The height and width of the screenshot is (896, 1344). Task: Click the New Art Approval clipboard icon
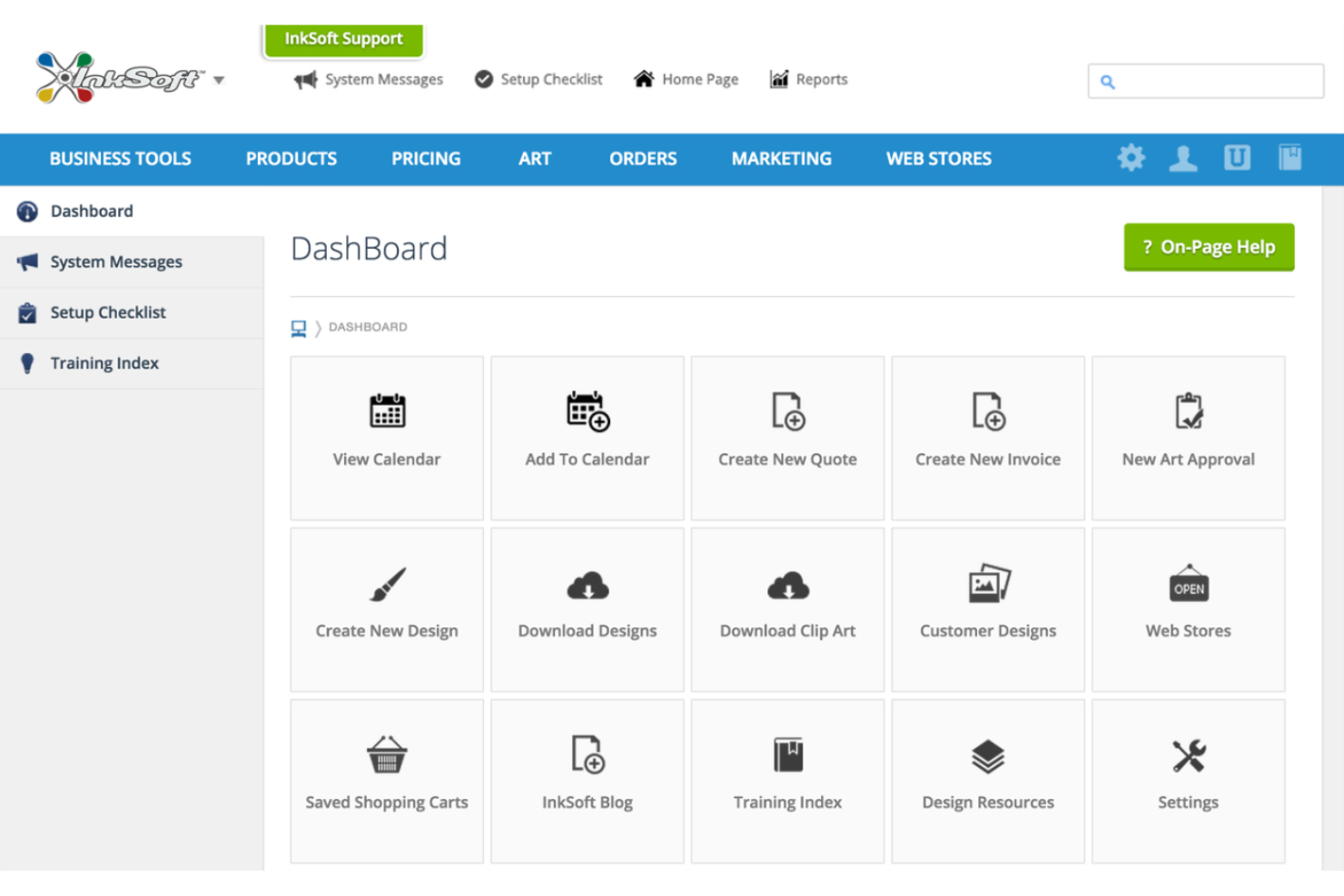pyautogui.click(x=1189, y=411)
